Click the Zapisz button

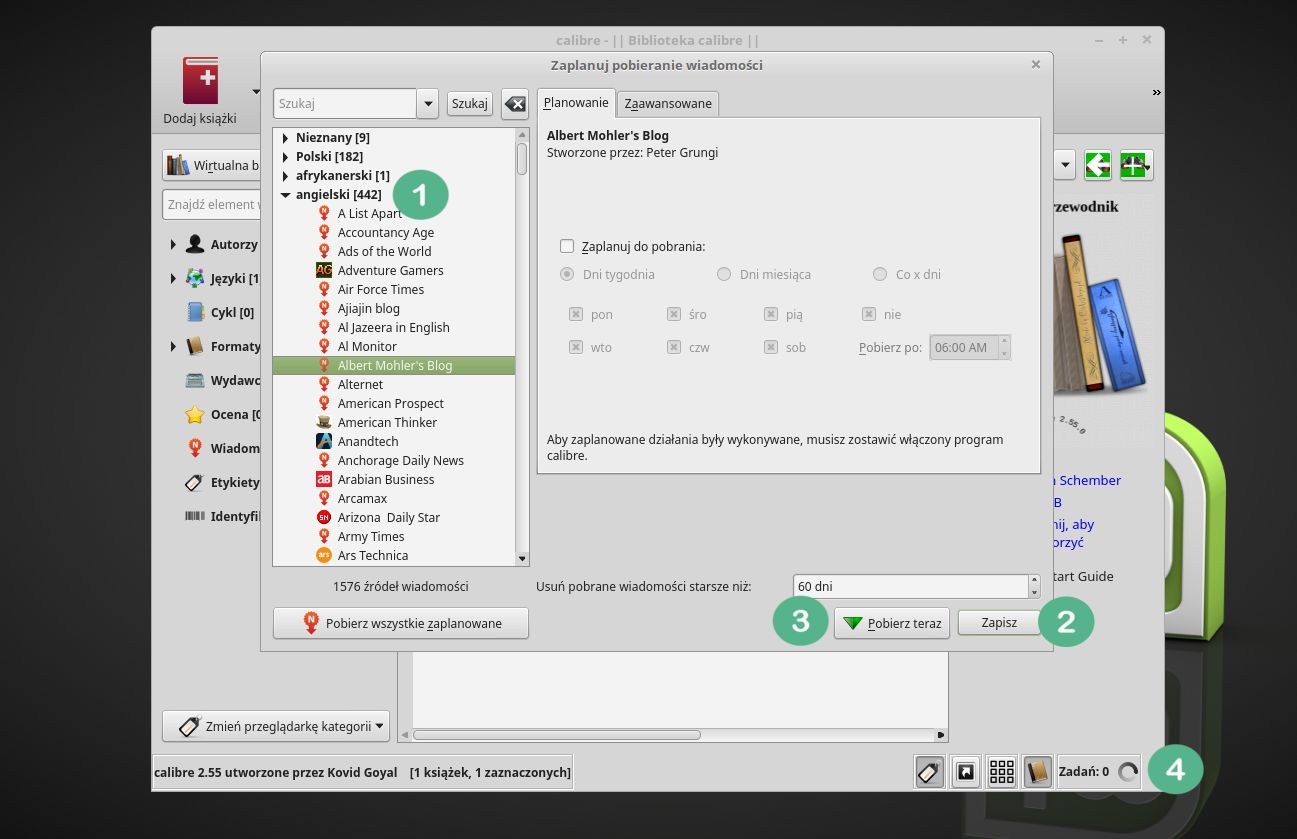[x=999, y=622]
